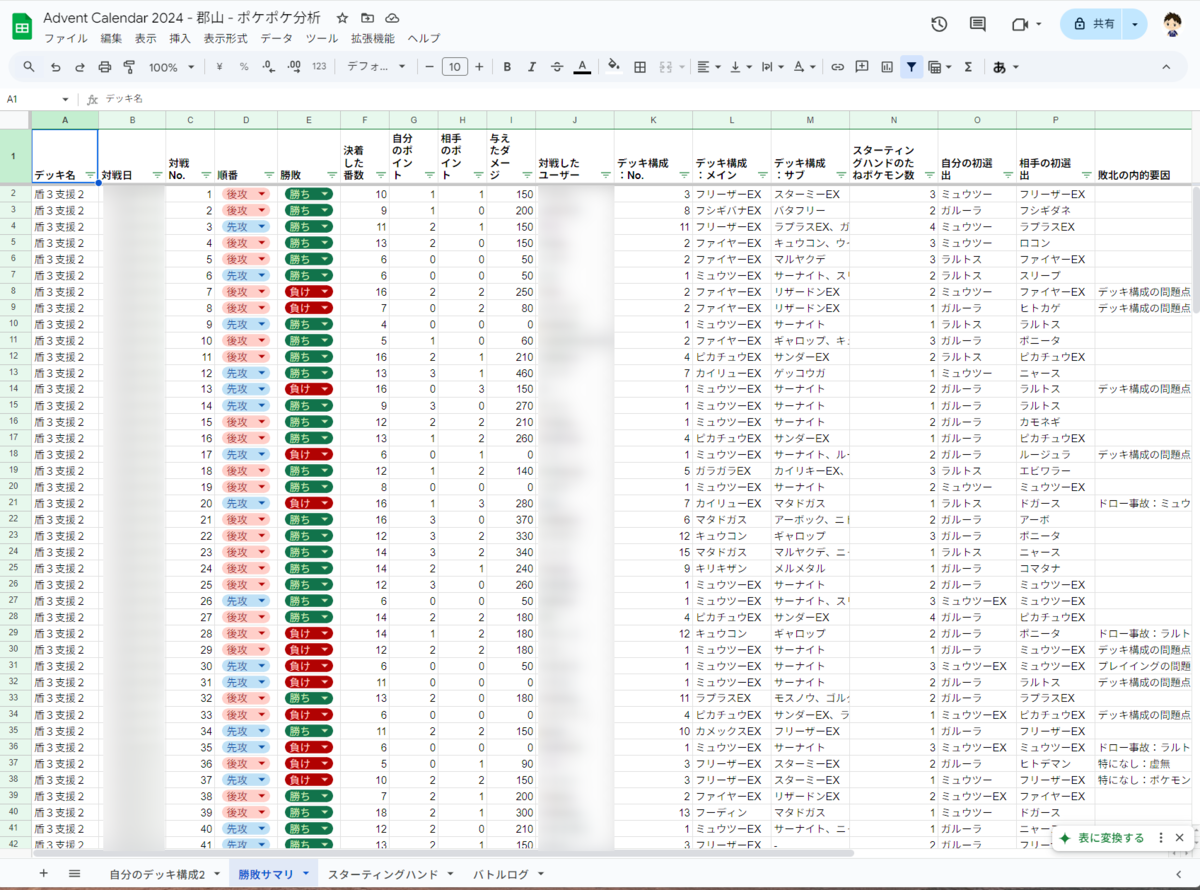Click the undo arrow icon
1200x890 pixels.
pyautogui.click(x=55, y=67)
